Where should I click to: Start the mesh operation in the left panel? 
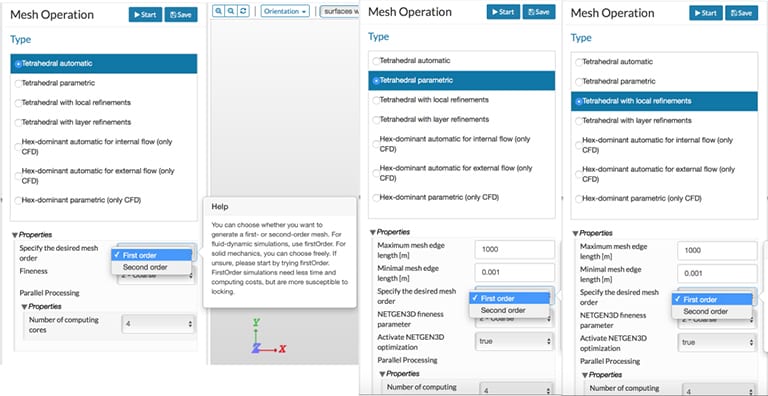click(145, 15)
